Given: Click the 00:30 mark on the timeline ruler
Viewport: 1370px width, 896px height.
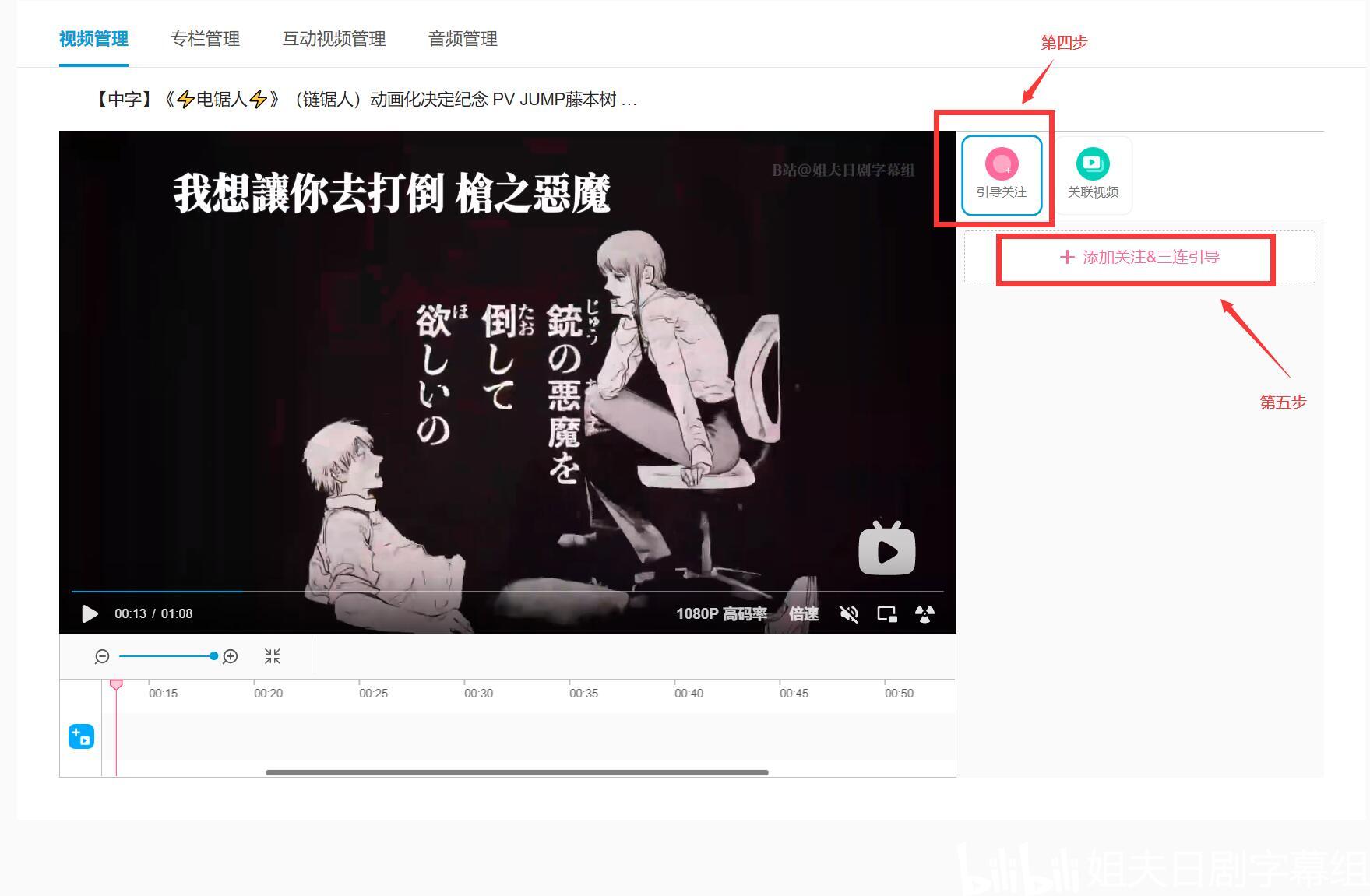Looking at the screenshot, I should (478, 693).
